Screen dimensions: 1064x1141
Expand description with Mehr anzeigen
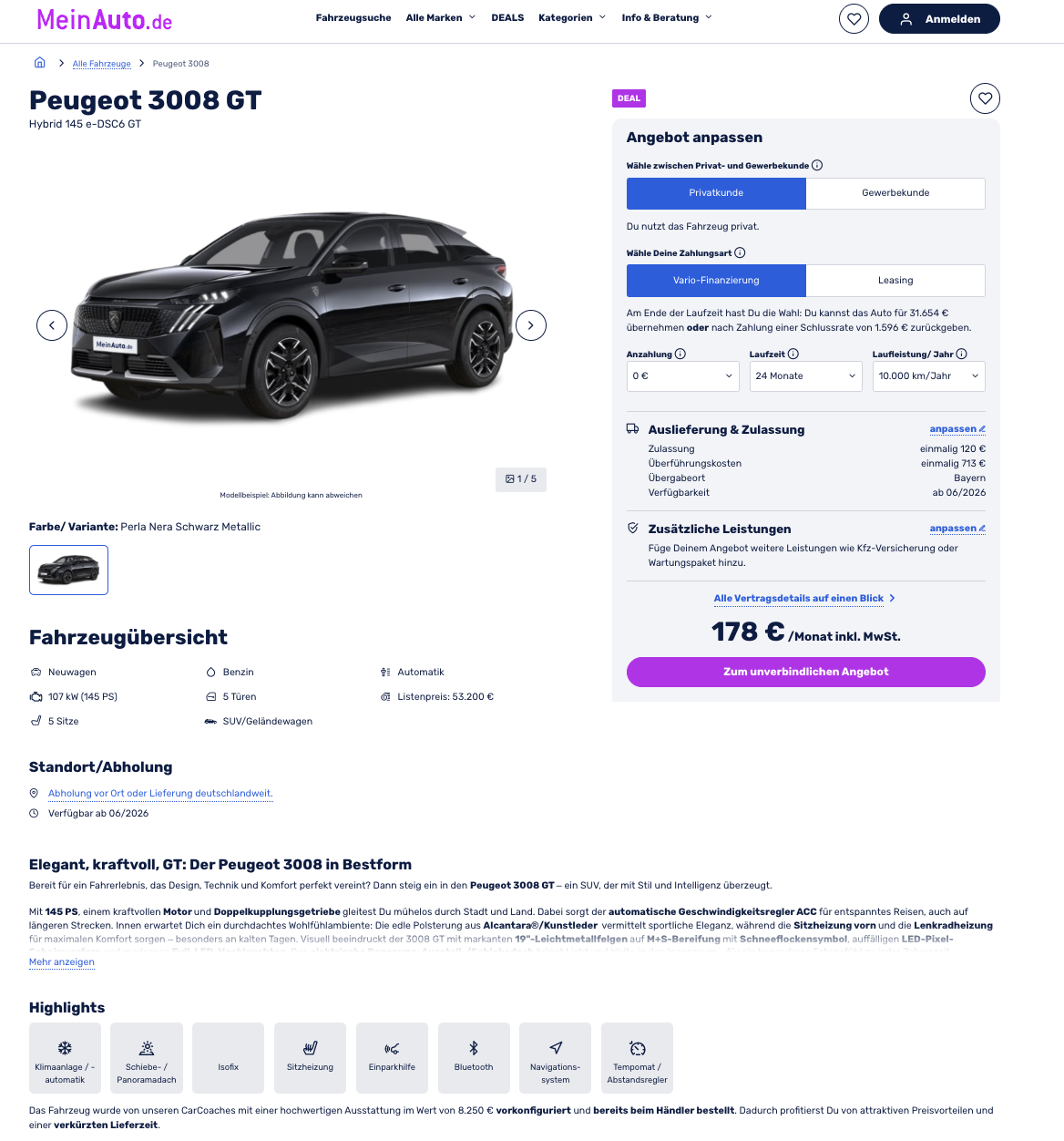coord(62,961)
